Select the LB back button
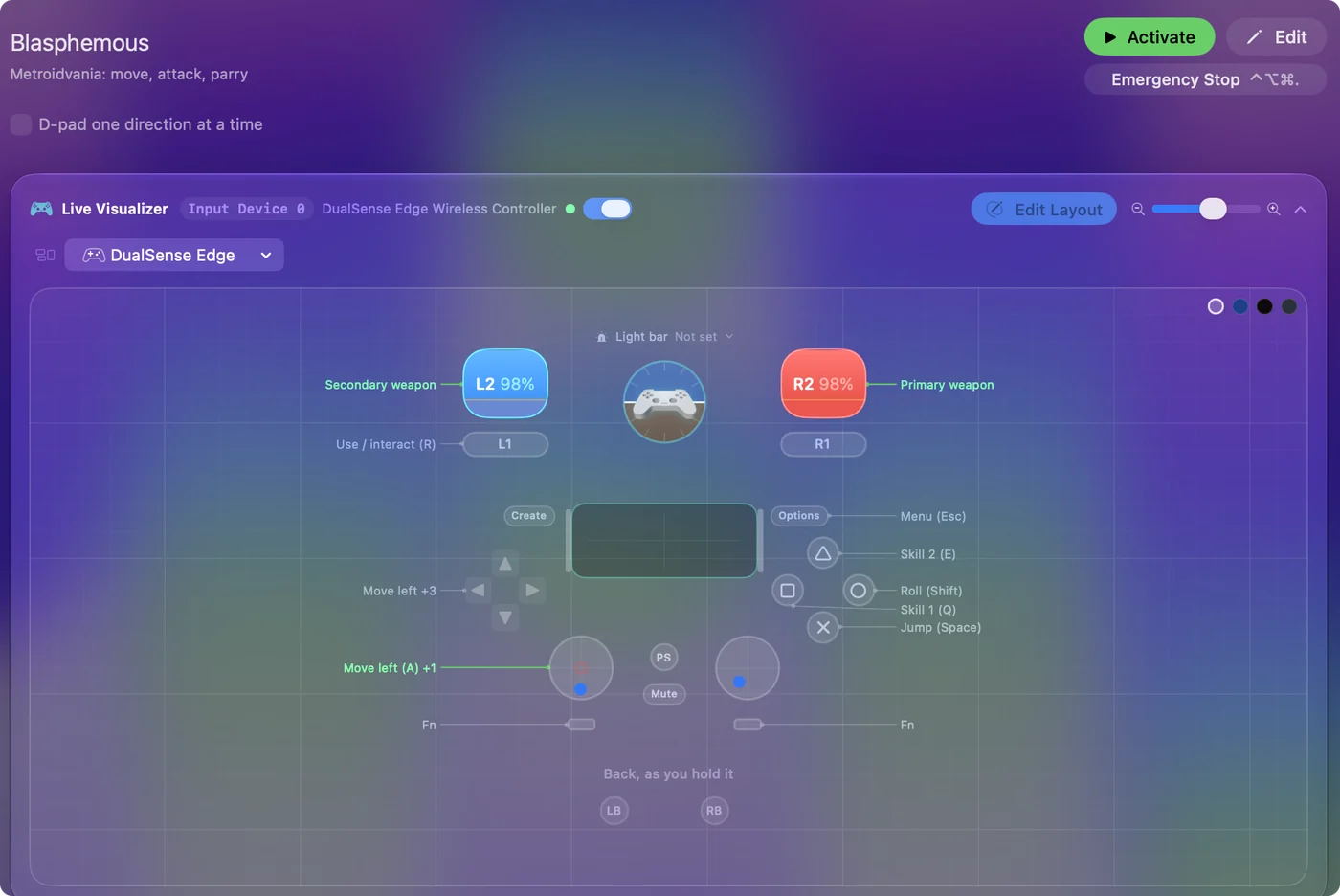1340x896 pixels. [x=614, y=811]
